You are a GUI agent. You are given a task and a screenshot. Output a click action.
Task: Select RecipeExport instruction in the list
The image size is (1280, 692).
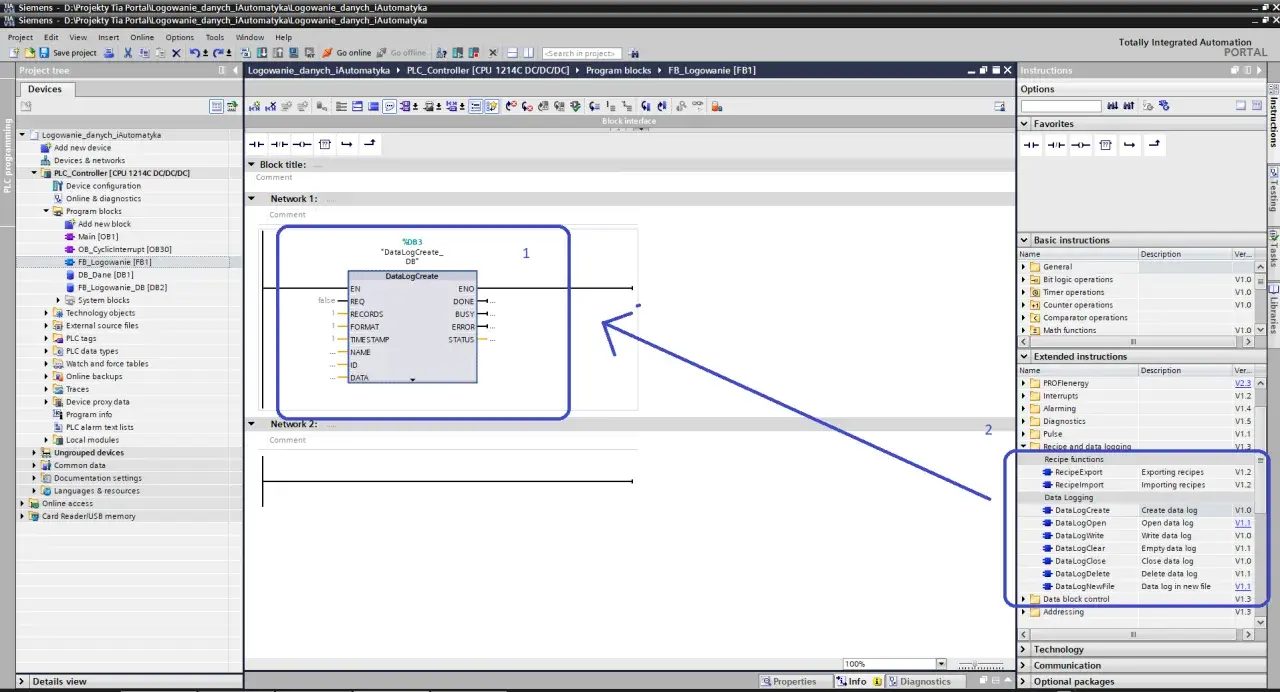(1079, 472)
